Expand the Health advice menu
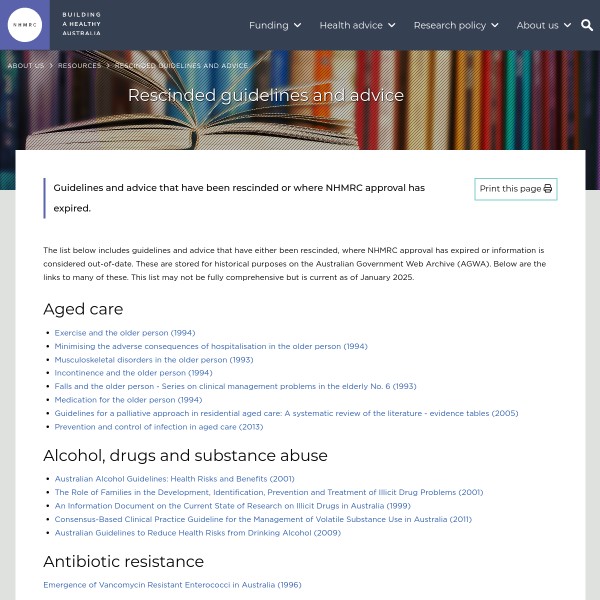The width and height of the screenshot is (600, 600). [357, 25]
